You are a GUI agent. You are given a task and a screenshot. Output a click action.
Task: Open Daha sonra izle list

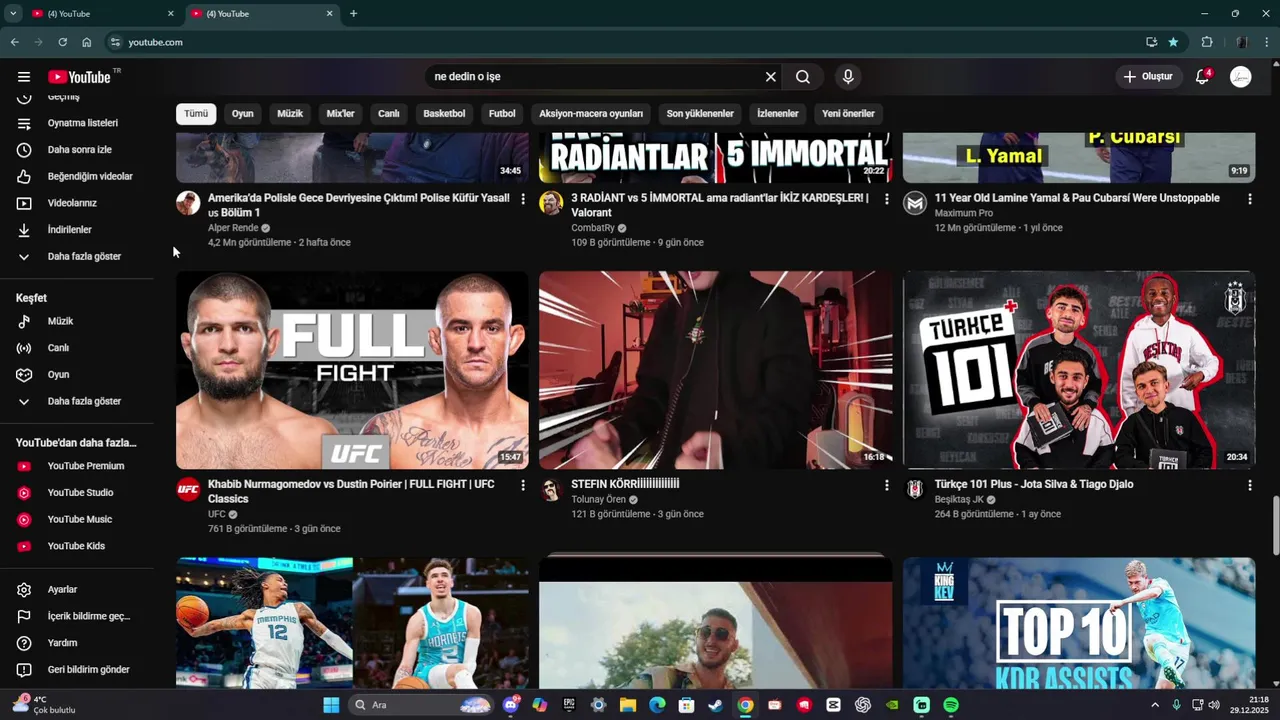[80, 150]
